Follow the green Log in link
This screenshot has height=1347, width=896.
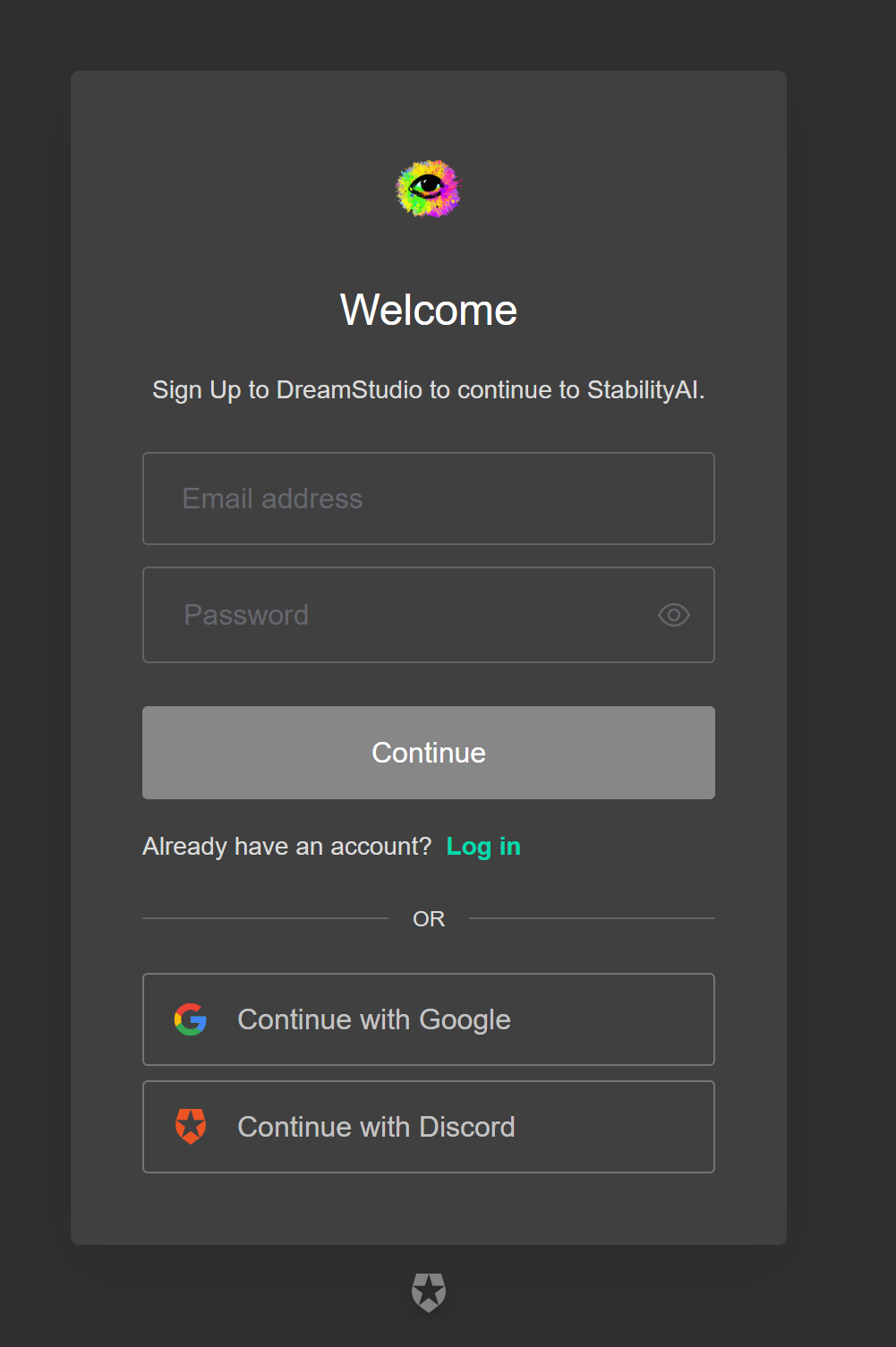[x=483, y=847]
